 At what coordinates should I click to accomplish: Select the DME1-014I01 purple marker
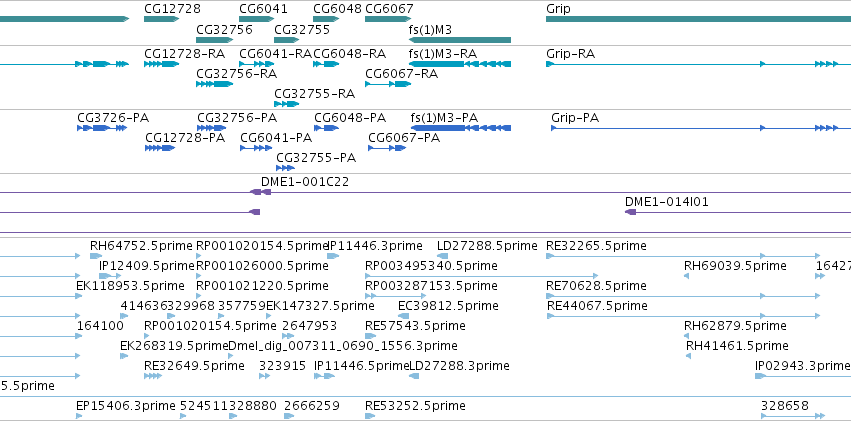[630, 212]
